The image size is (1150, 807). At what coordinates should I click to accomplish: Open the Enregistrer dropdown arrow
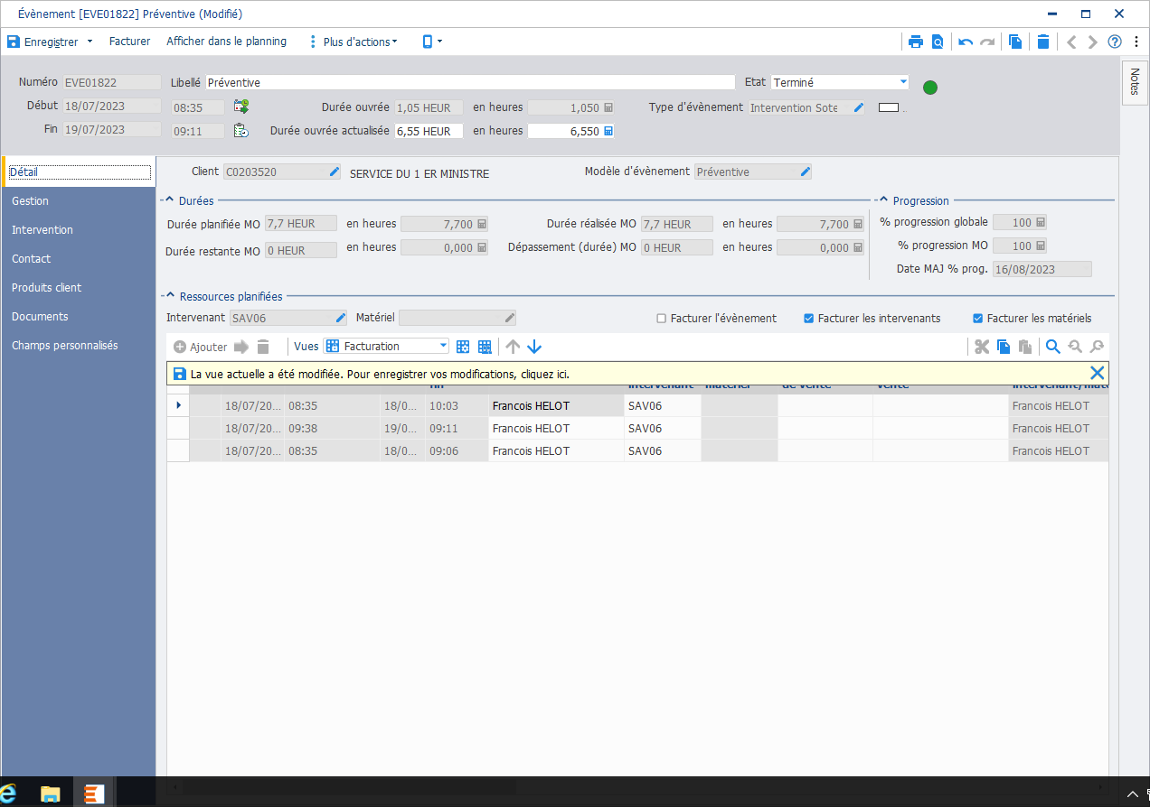pos(89,42)
